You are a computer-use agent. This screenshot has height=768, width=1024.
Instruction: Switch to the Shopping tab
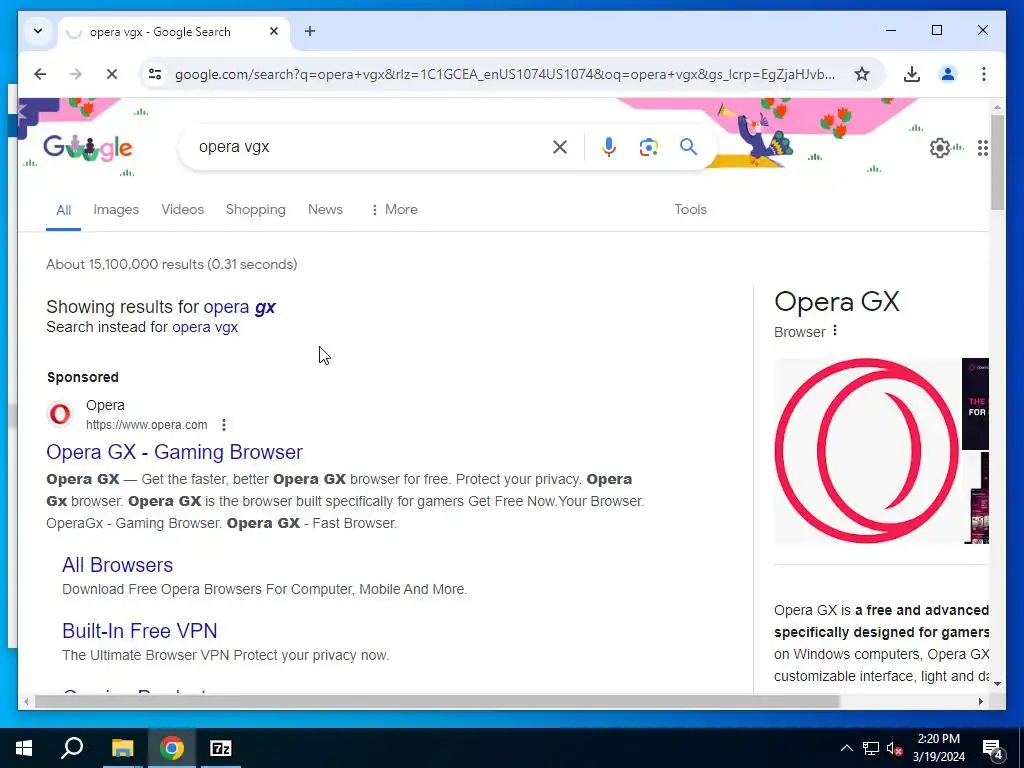pyautogui.click(x=256, y=210)
